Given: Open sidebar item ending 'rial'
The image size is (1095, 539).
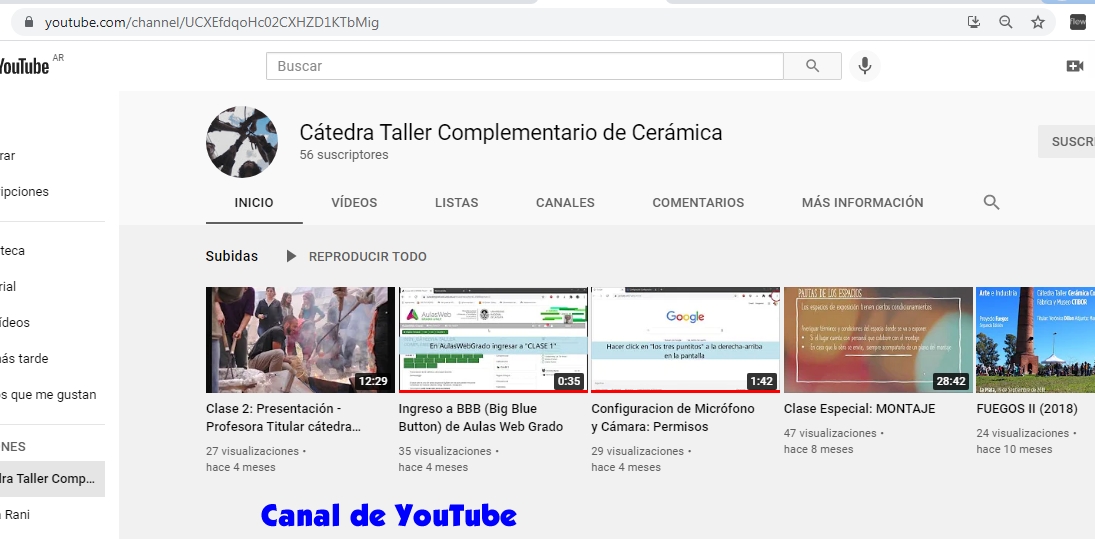Looking at the screenshot, I should click(x=8, y=286).
